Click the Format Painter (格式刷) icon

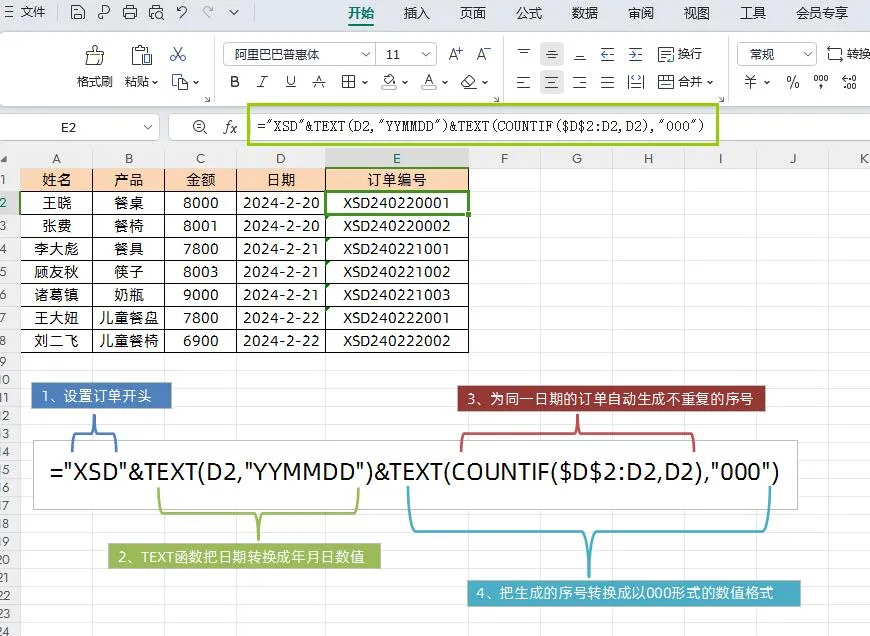coord(95,56)
